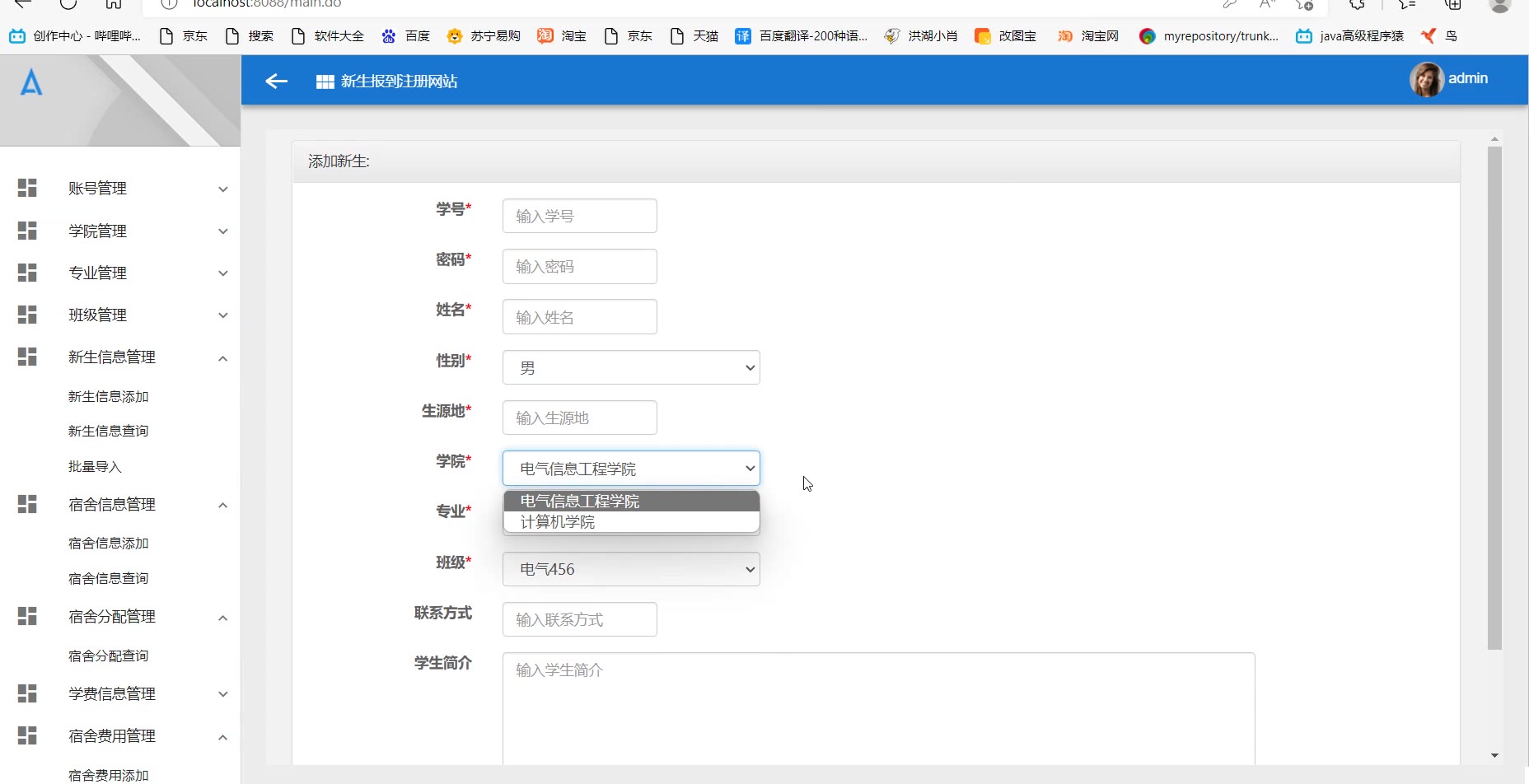Open the 天猫 bookmark
1529x784 pixels.
click(694, 36)
